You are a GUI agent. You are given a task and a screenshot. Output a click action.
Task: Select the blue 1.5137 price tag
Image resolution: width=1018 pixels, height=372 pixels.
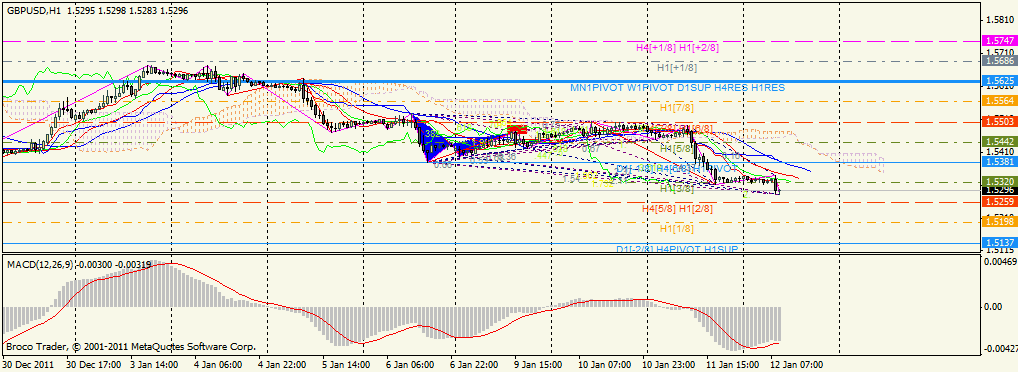click(999, 243)
